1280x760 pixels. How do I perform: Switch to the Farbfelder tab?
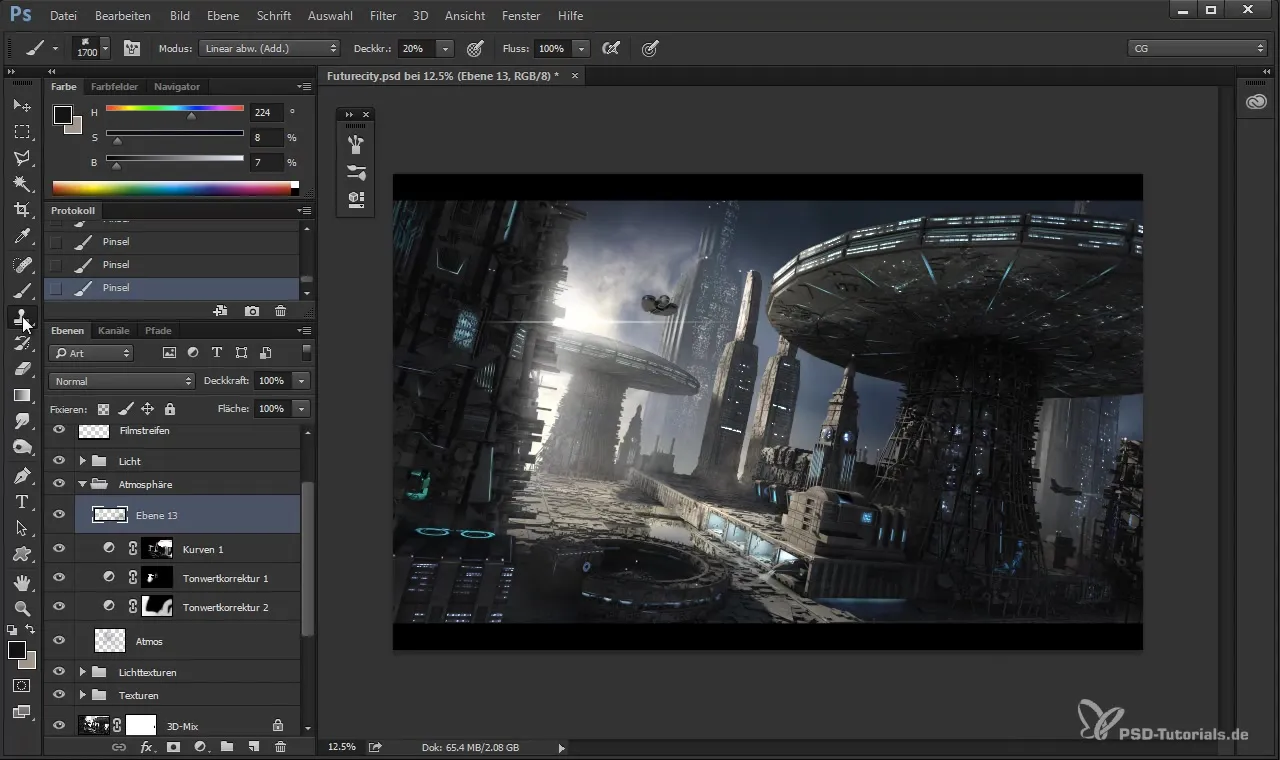(x=114, y=86)
